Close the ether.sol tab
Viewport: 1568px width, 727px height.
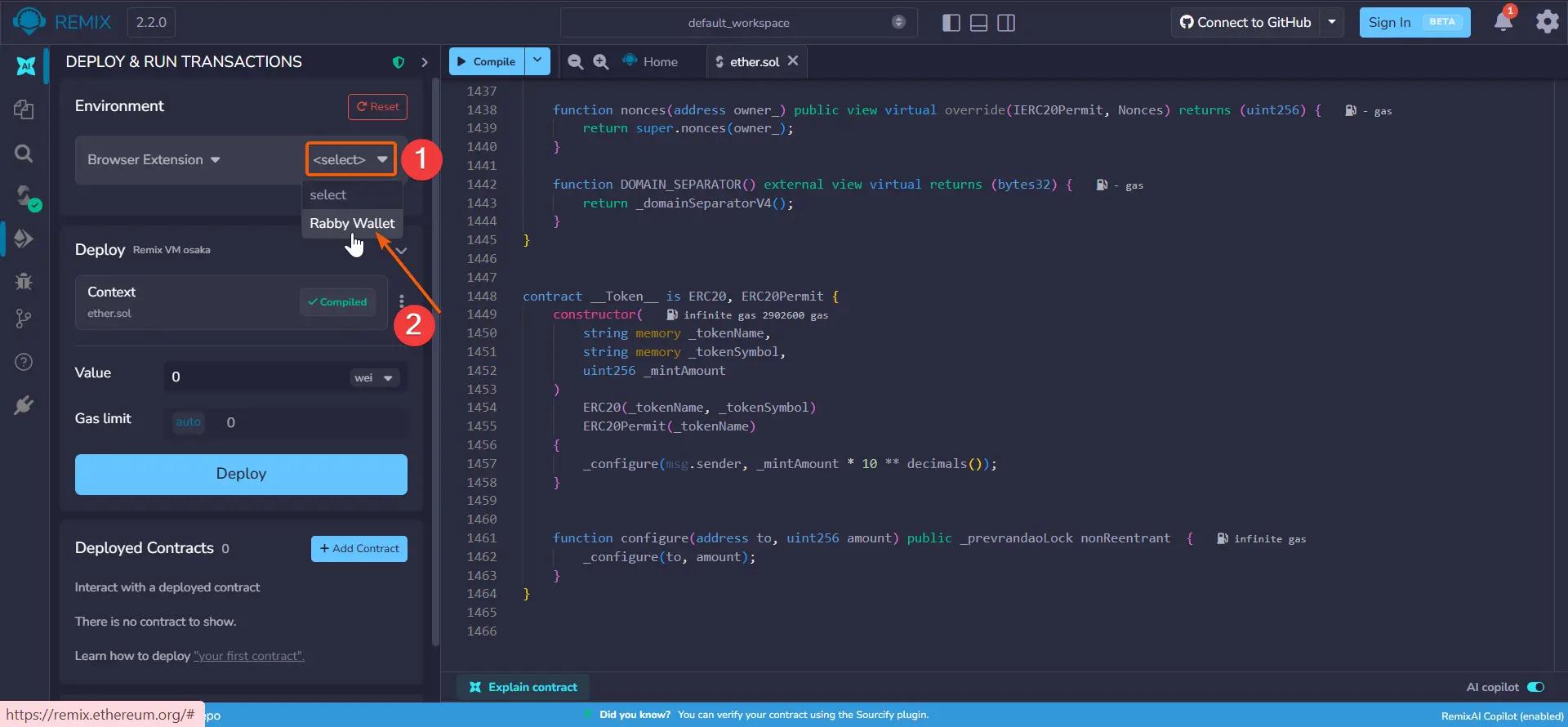[793, 61]
